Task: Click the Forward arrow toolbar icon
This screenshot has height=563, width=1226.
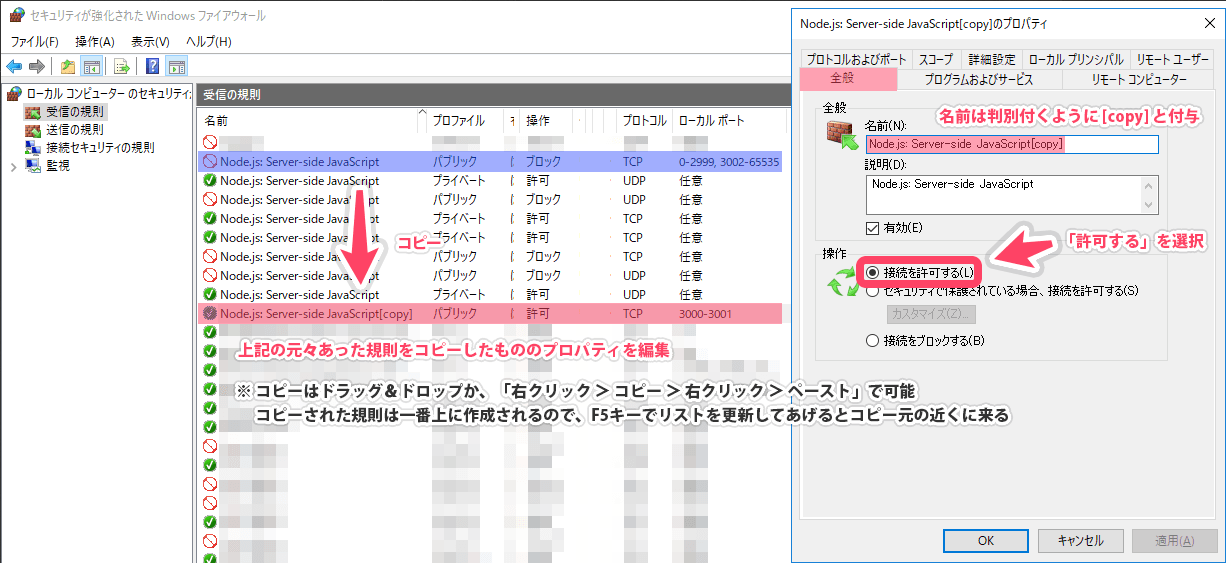Action: [37, 66]
